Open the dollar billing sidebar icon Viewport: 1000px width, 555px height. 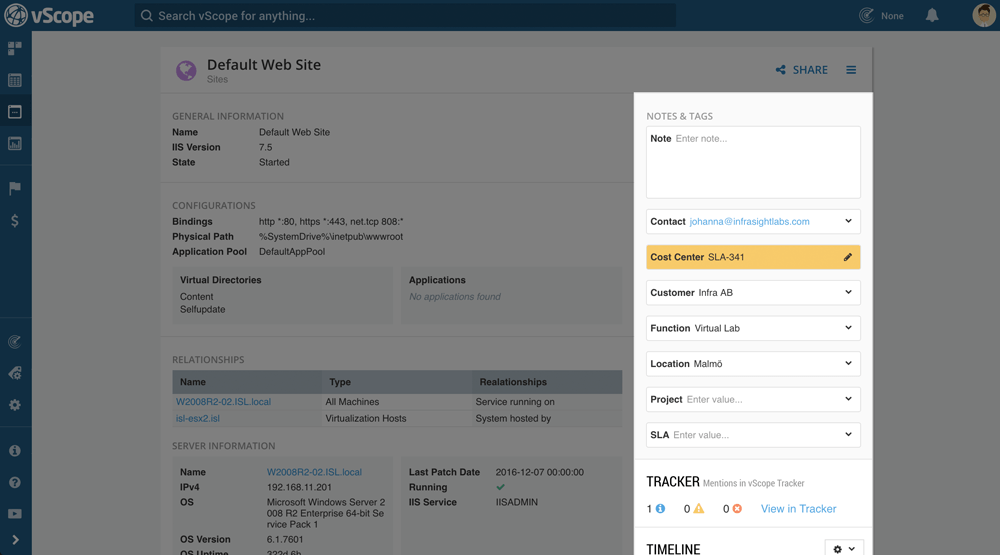(x=15, y=221)
